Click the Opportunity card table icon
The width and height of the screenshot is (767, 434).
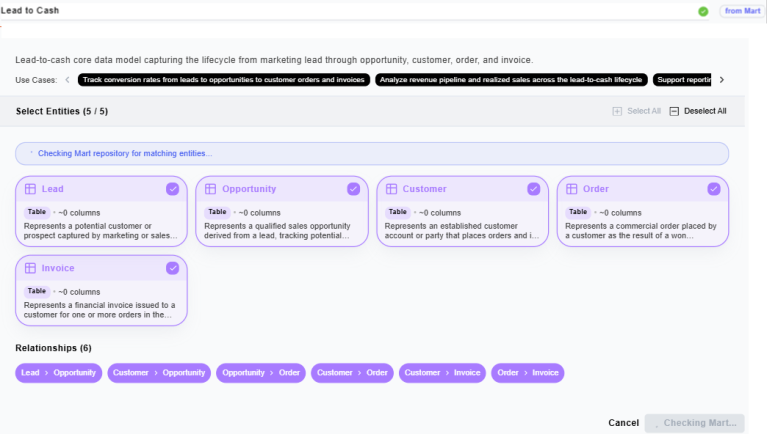pos(210,189)
